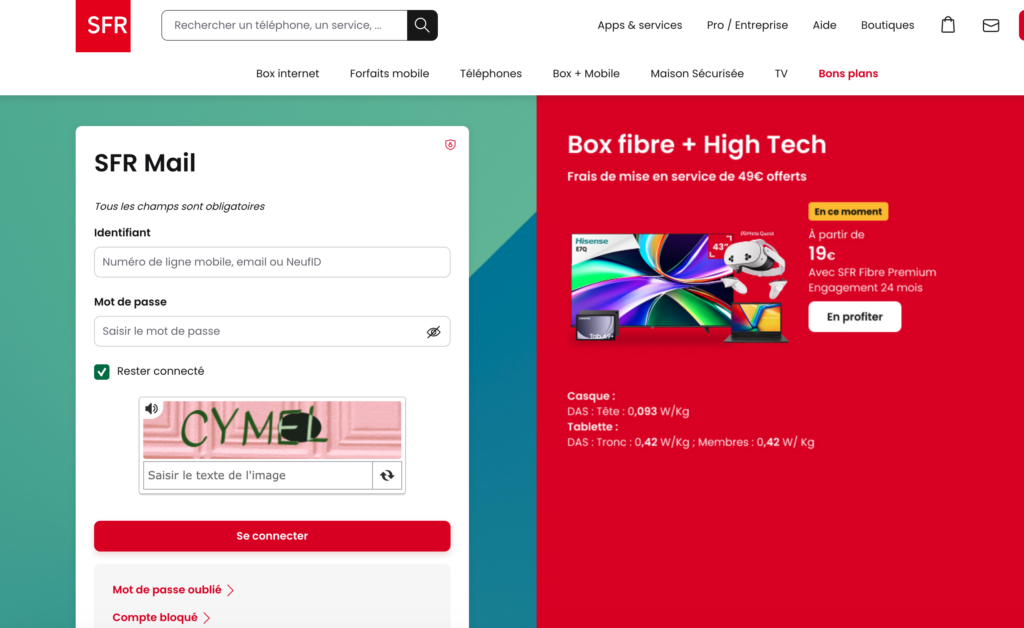Click the En ce moment badge
Screen dimensions: 1024x628
[848, 212]
